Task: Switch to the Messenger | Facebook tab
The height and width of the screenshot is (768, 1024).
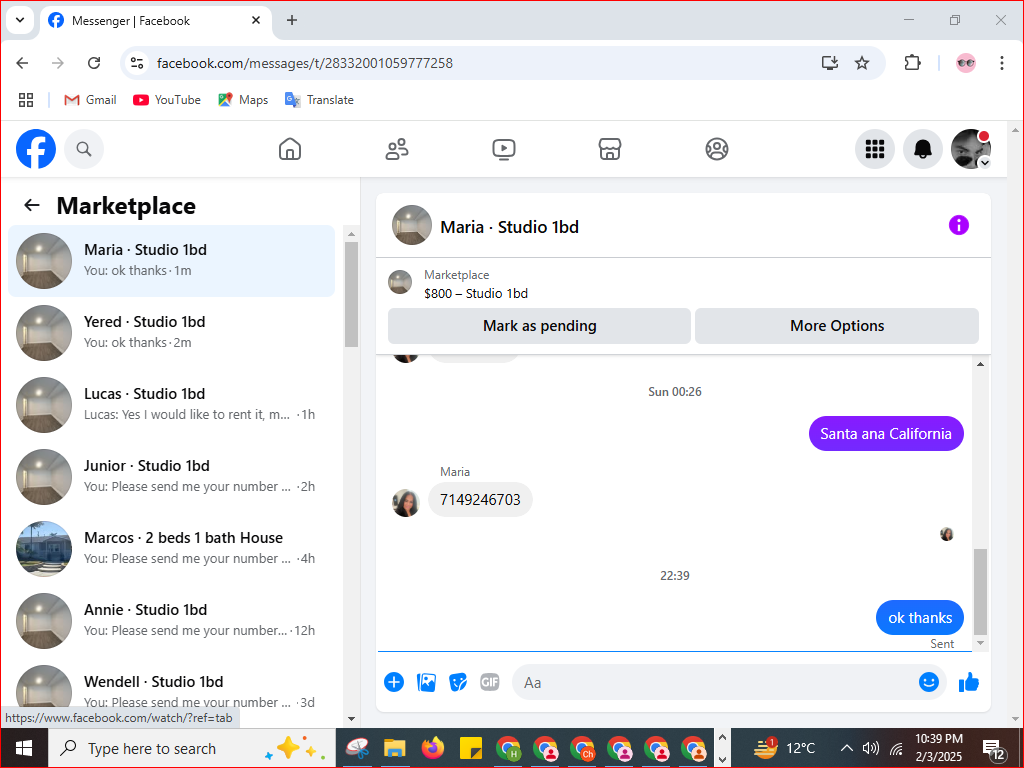Action: [x=156, y=21]
